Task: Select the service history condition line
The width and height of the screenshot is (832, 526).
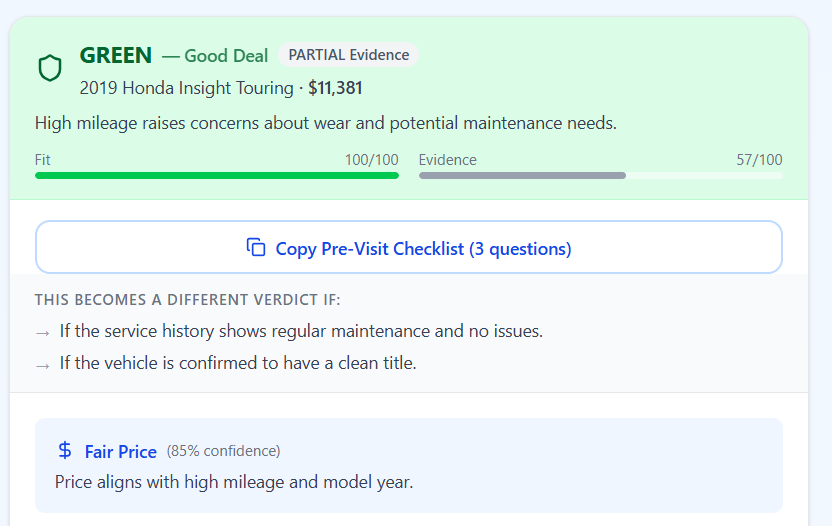Action: [x=301, y=331]
